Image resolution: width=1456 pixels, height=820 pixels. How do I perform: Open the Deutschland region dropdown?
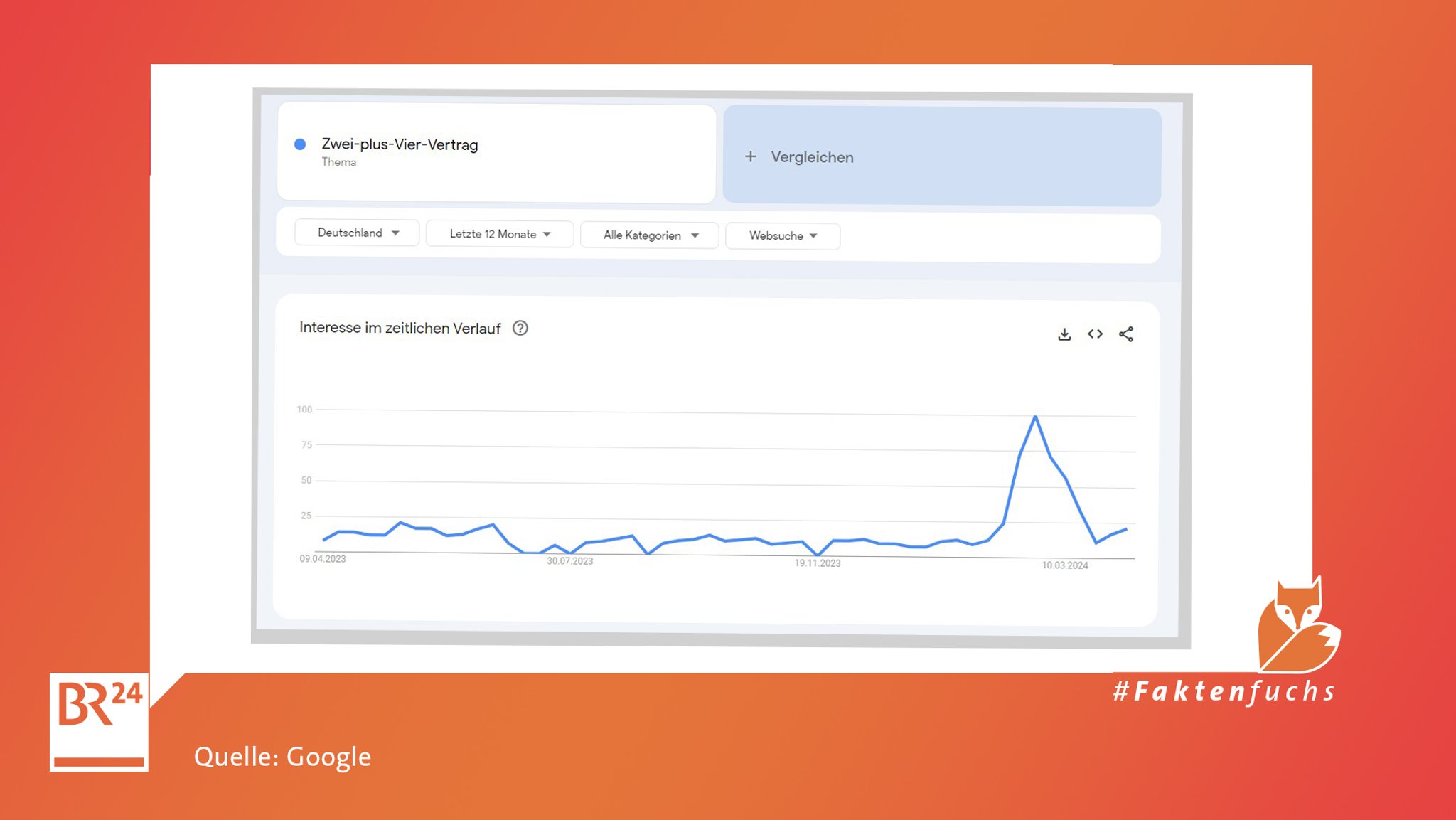(357, 233)
